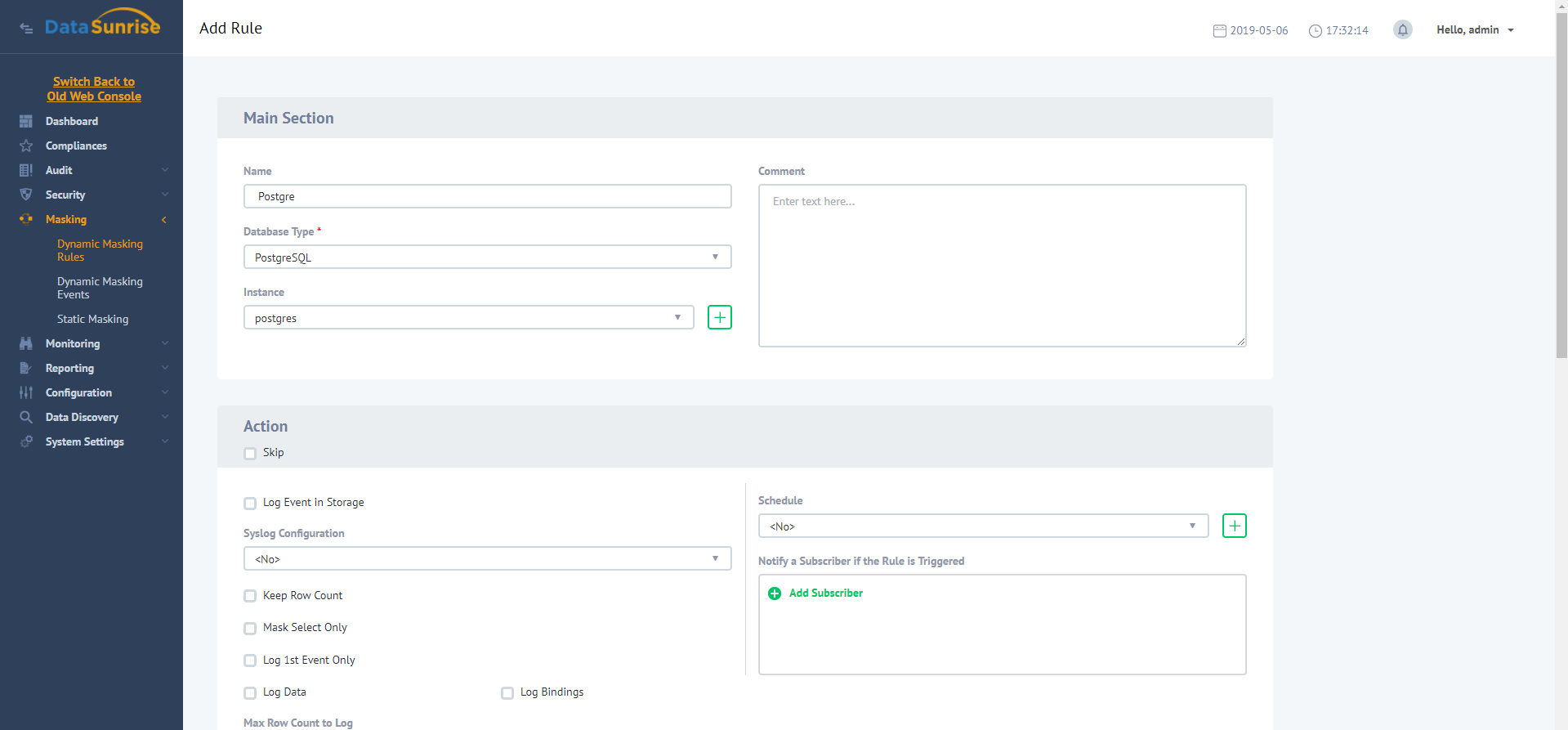Screen dimensions: 1568x730
Task: Open the Syslog Configuration dropdown
Action: 487,558
